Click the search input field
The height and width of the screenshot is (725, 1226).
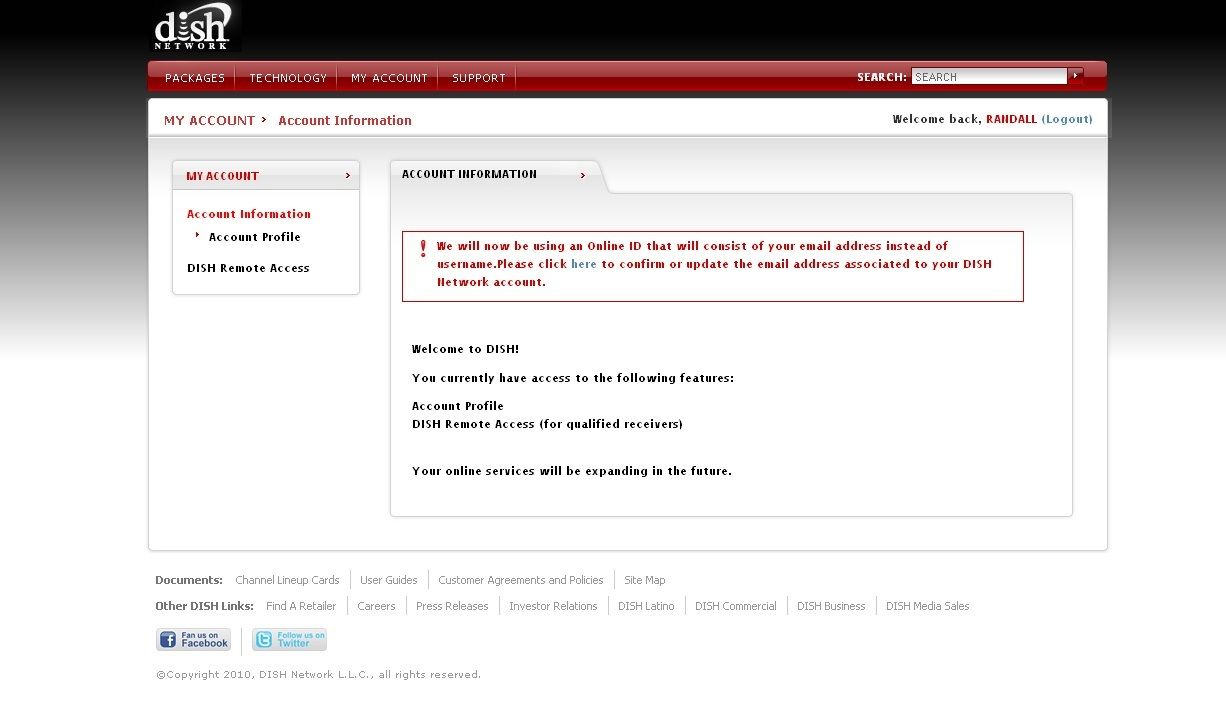tap(989, 77)
